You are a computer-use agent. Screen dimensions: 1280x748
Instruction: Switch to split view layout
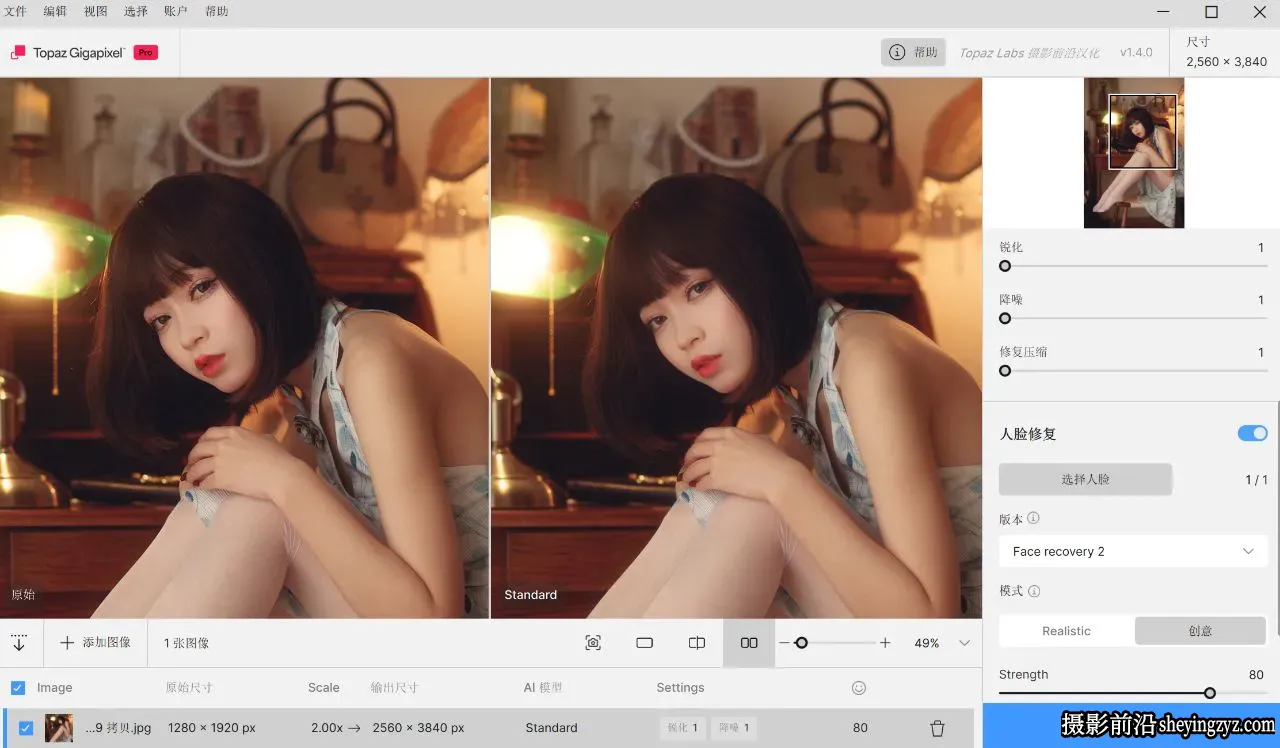[697, 643]
